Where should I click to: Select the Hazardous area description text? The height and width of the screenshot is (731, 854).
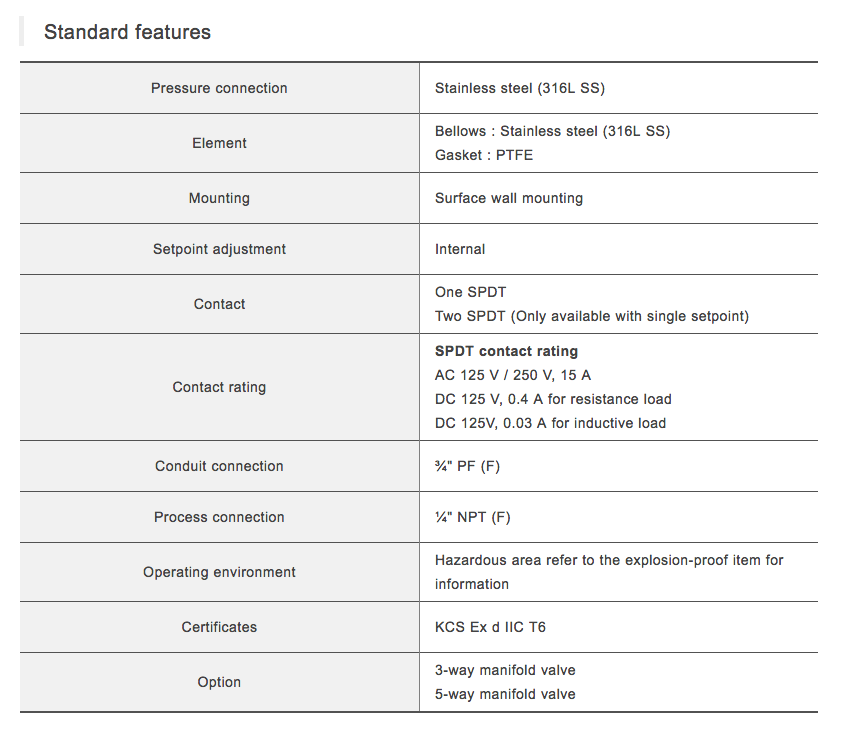609,560
